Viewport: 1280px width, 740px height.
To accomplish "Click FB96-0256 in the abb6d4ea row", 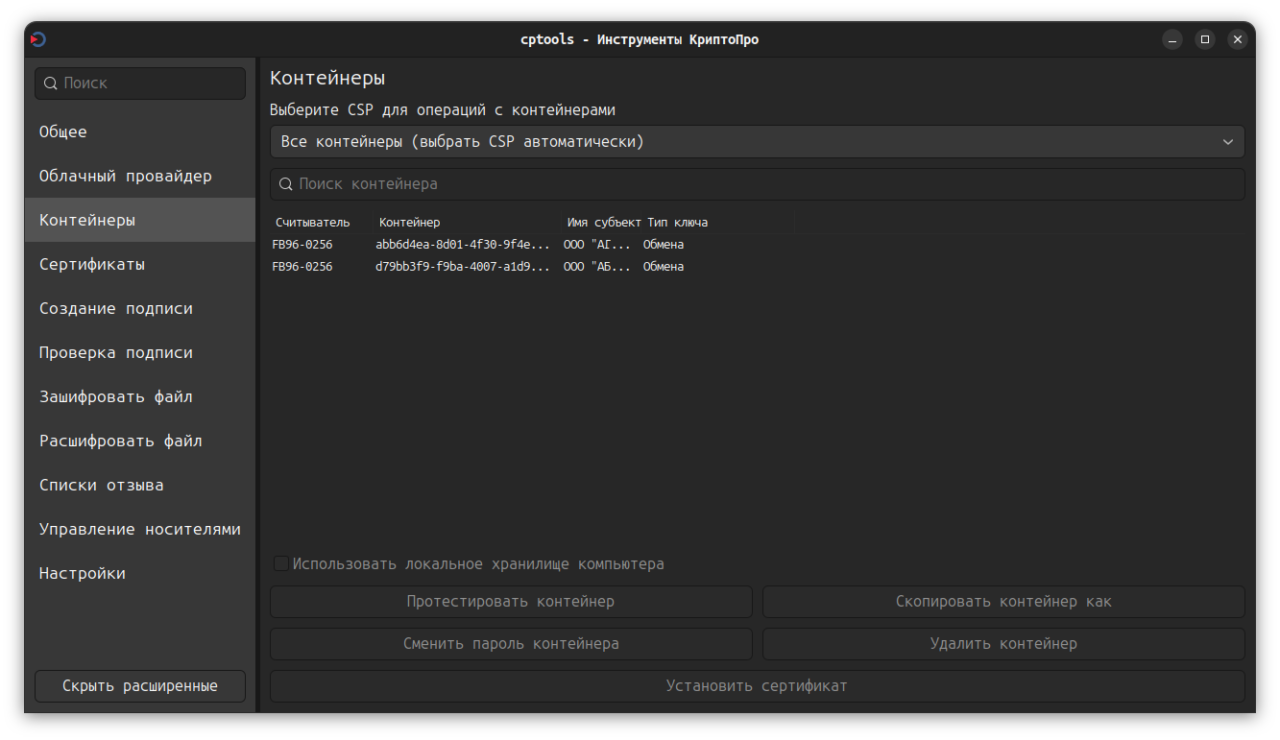I will pos(302,245).
